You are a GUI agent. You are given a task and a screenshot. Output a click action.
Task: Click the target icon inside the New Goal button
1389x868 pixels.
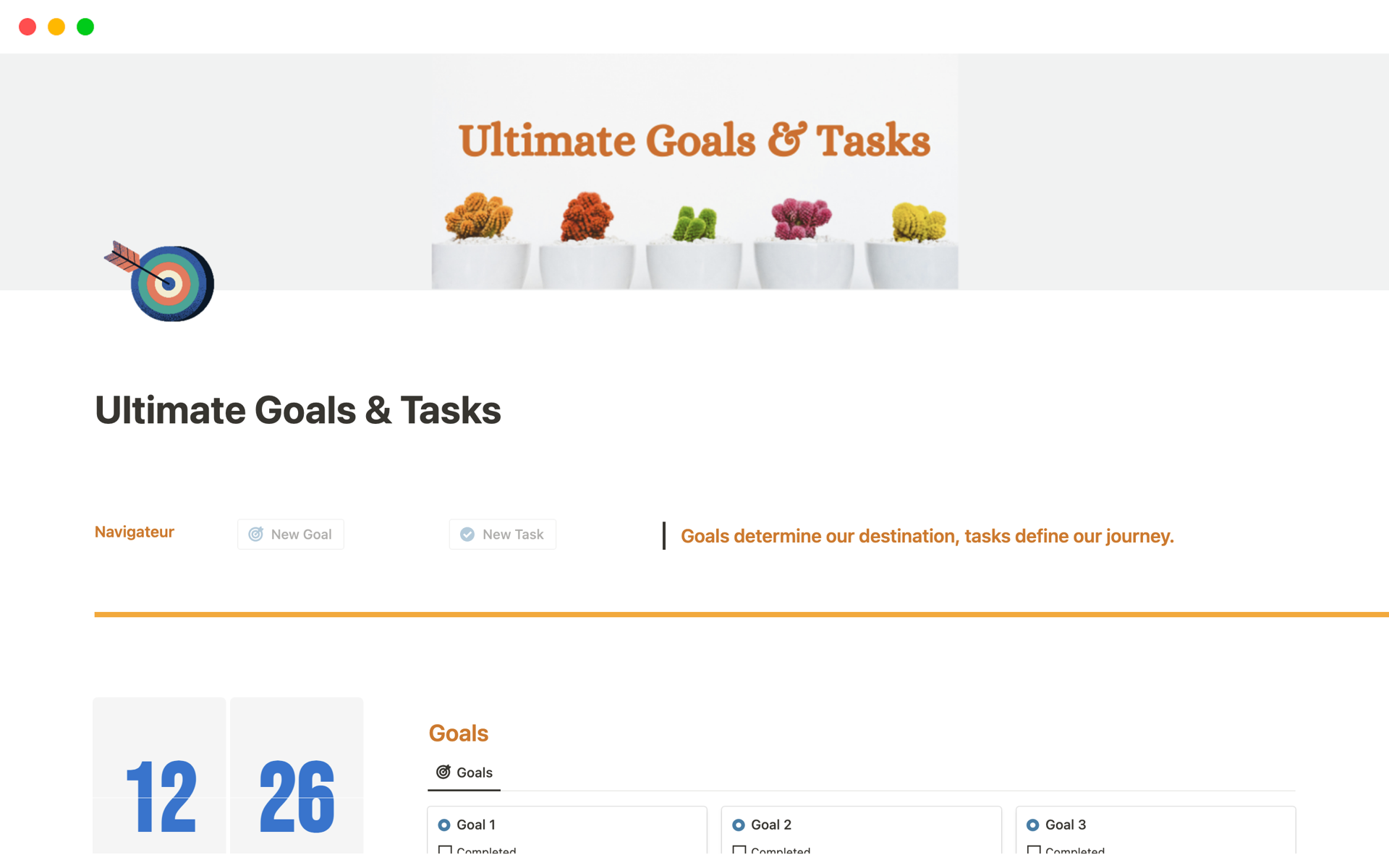[x=256, y=534]
